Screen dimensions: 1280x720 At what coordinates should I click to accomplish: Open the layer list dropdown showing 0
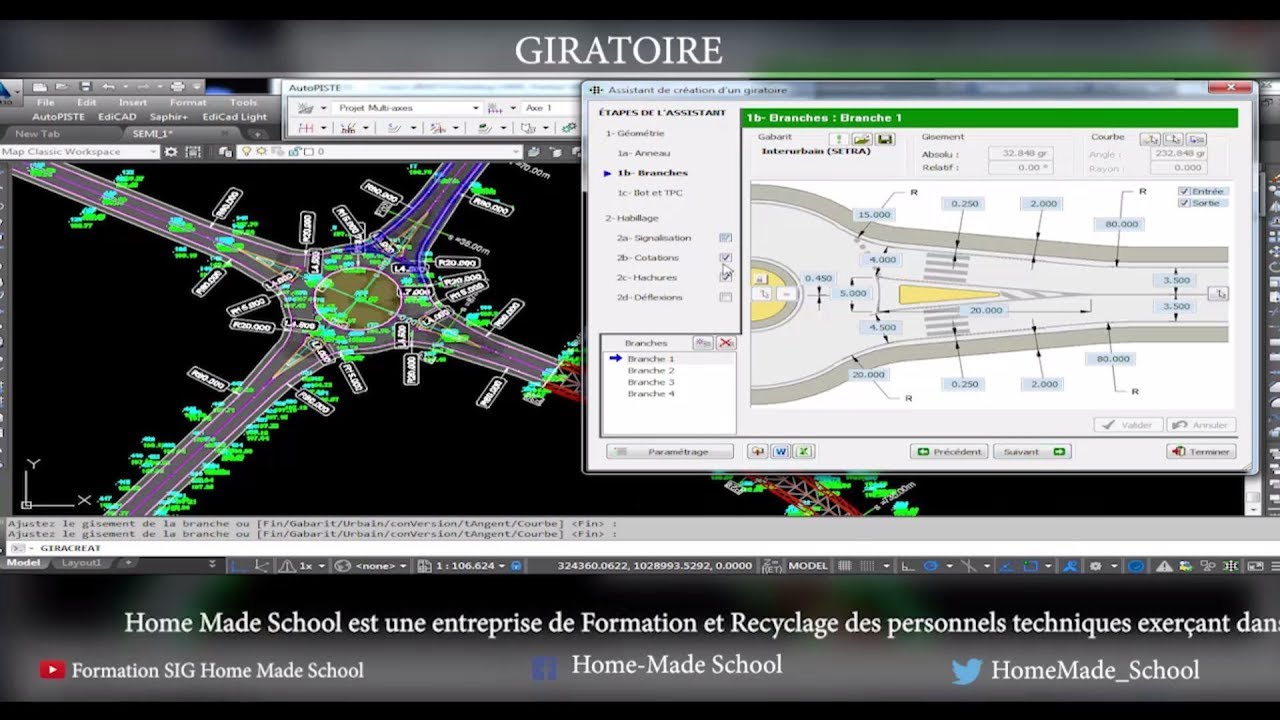pos(516,152)
